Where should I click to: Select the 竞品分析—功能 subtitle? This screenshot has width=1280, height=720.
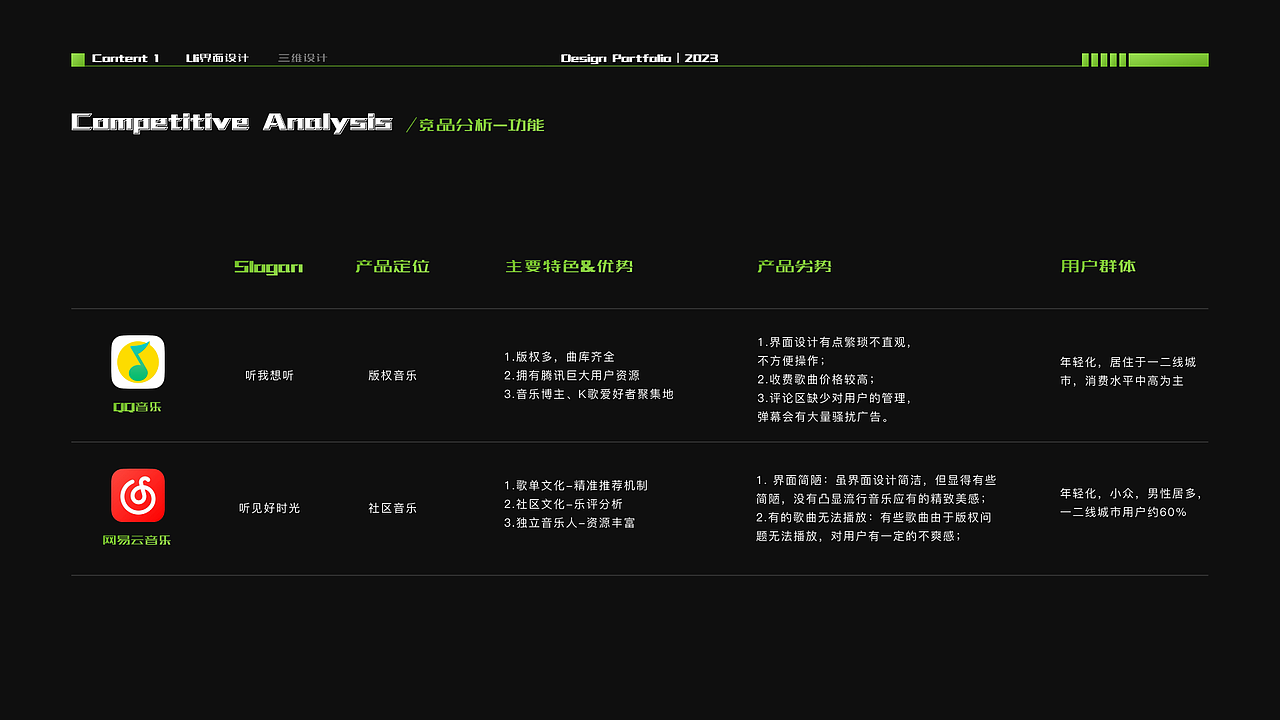coord(476,125)
